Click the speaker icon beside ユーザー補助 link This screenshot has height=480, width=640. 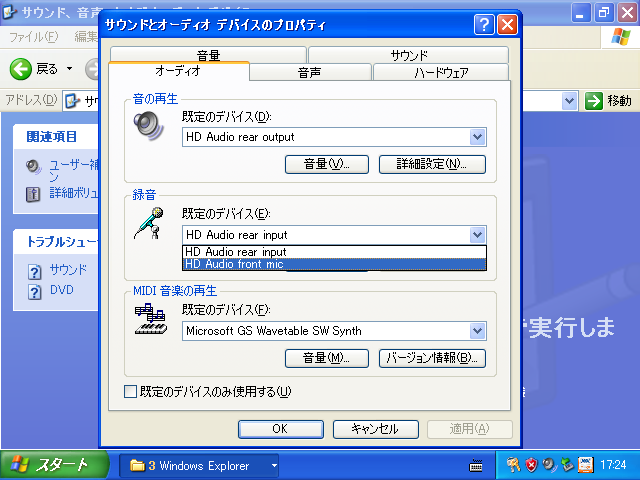pos(33,167)
